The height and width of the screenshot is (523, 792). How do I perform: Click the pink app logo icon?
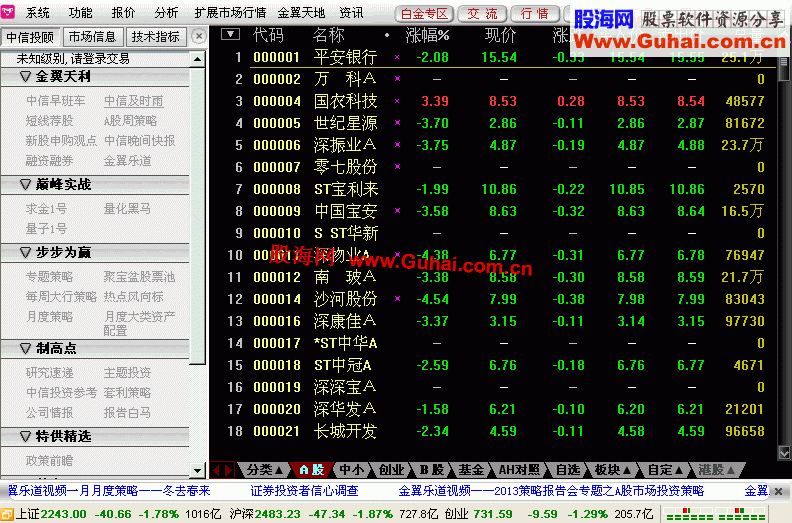tap(8, 12)
